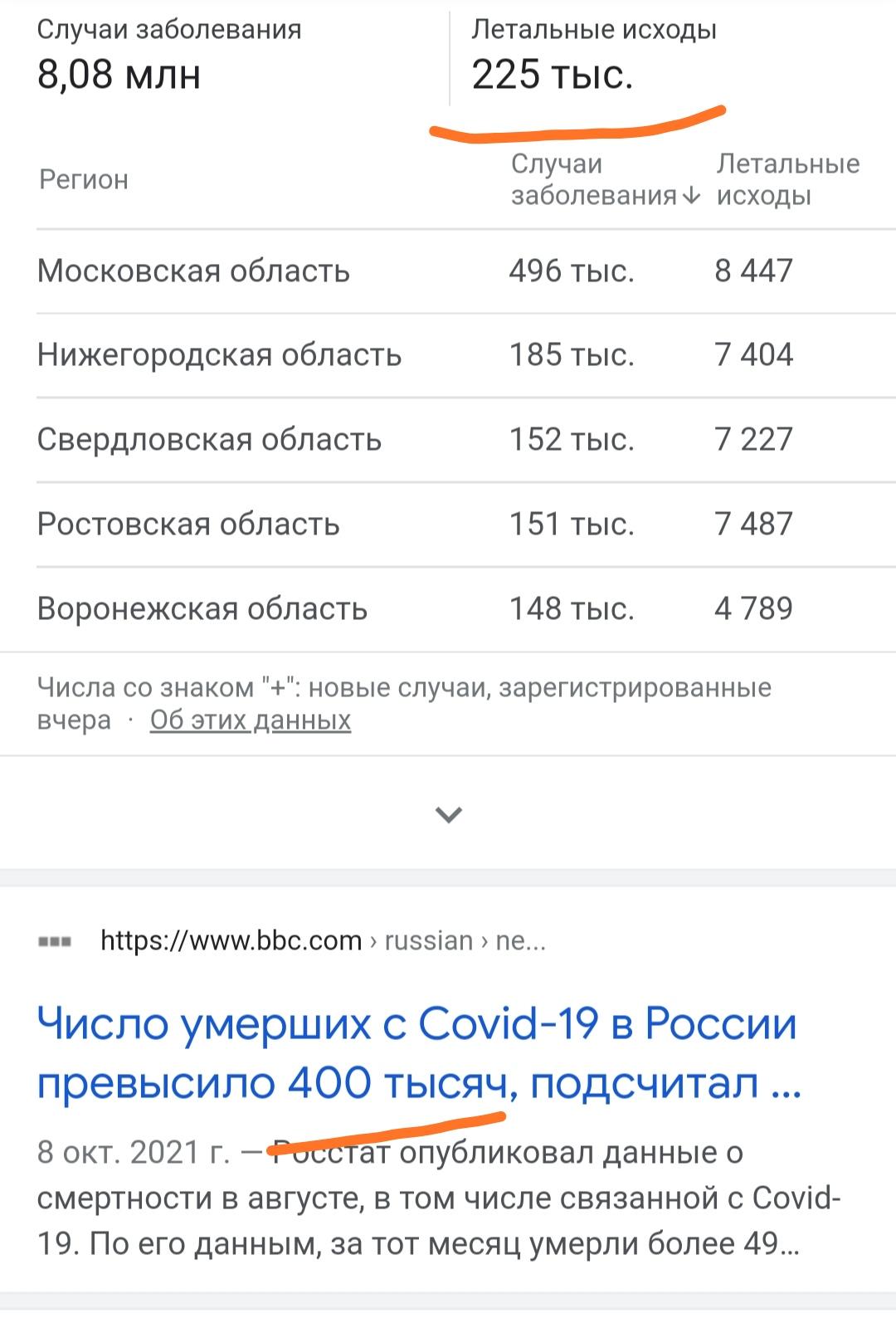896x1318 pixels.
Task: Click the BBC site favicon
Action: point(55,941)
